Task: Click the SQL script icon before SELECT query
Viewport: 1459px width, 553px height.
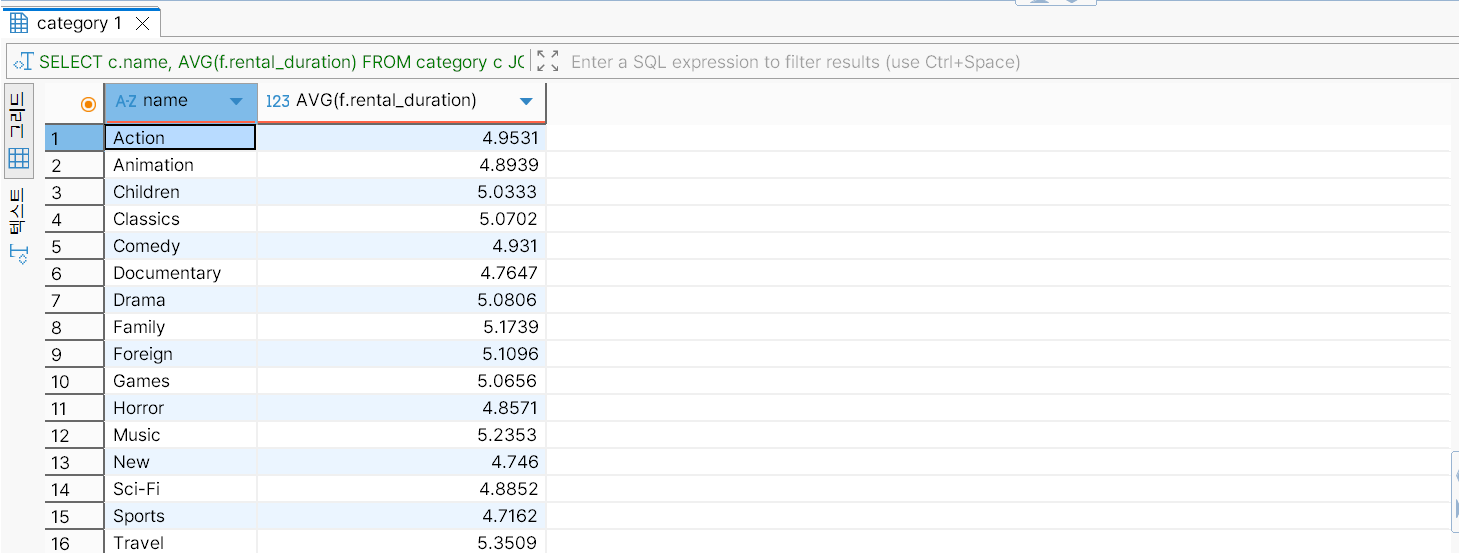Action: point(23,62)
